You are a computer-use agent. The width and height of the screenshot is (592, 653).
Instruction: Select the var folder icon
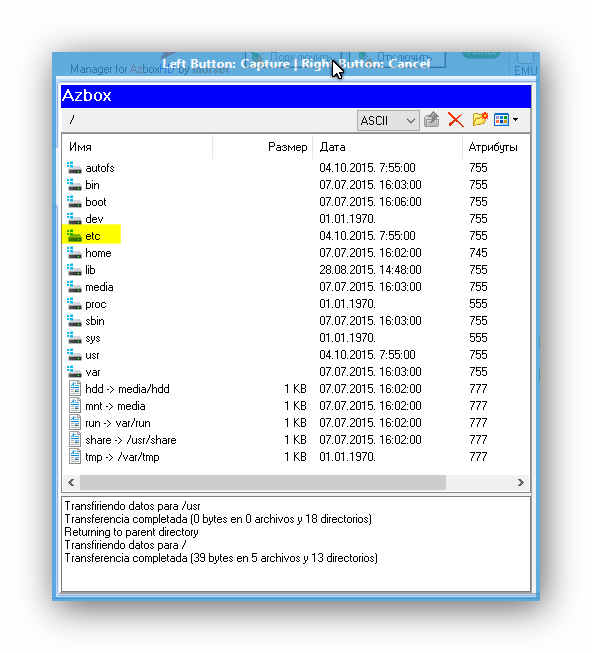click(x=74, y=371)
